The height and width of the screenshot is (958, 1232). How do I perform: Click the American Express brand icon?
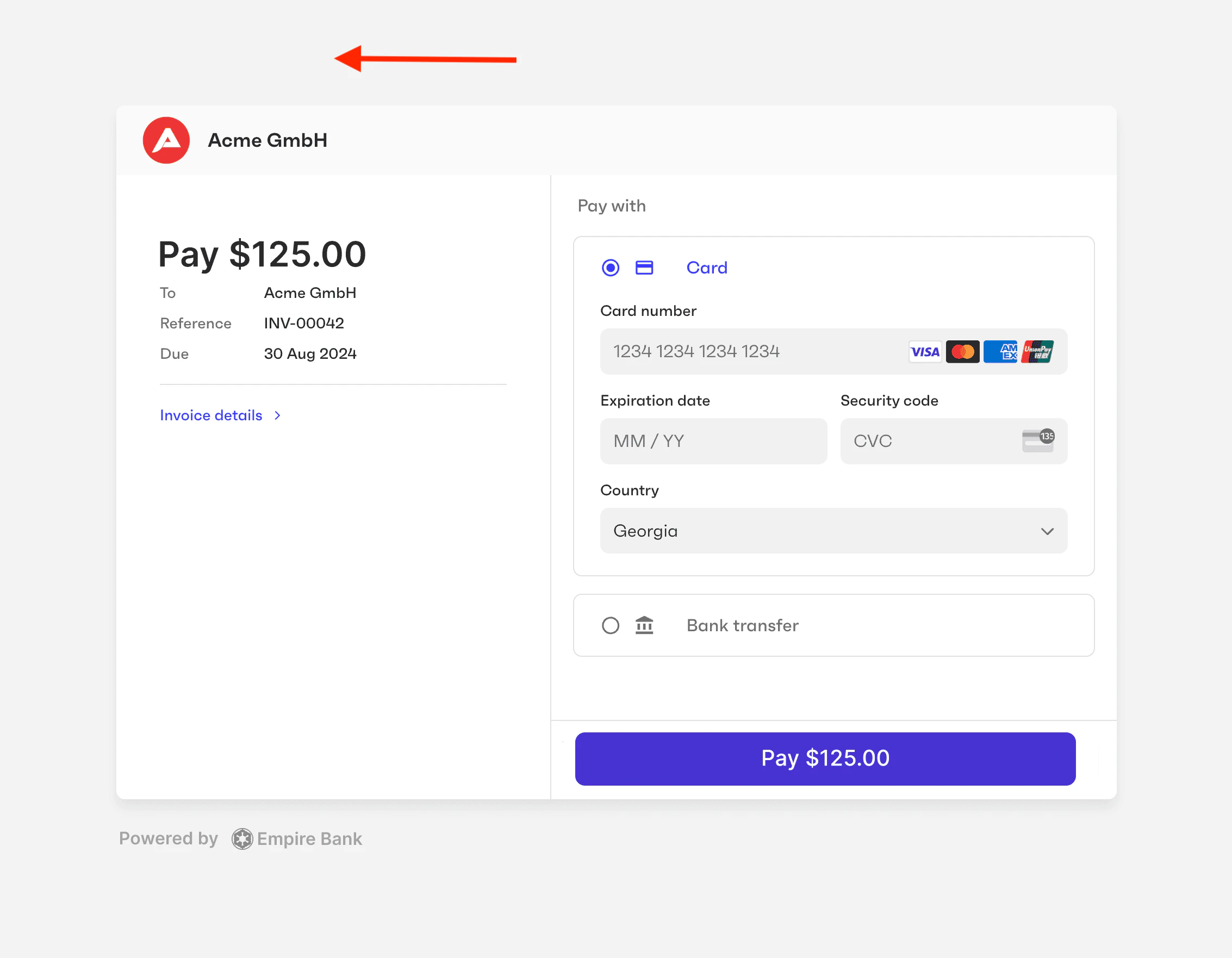(x=1000, y=351)
